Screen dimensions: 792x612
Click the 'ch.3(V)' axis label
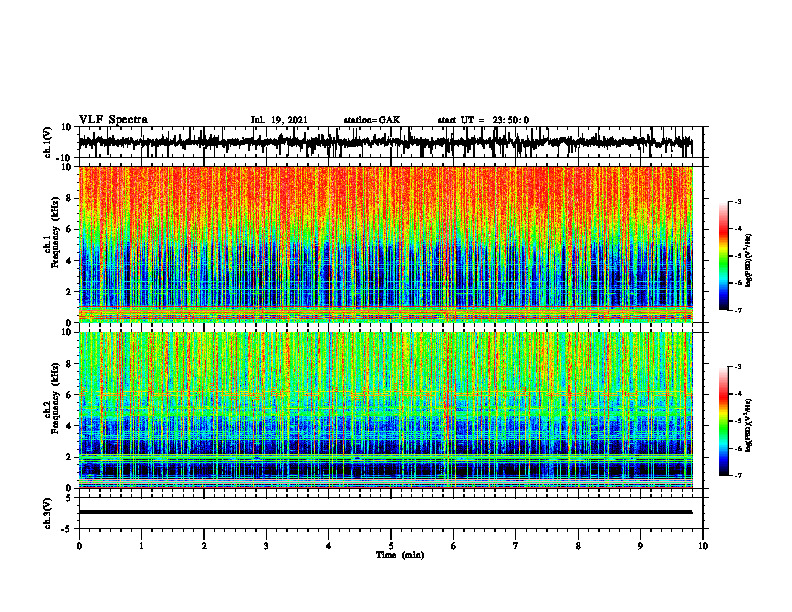pos(48,513)
